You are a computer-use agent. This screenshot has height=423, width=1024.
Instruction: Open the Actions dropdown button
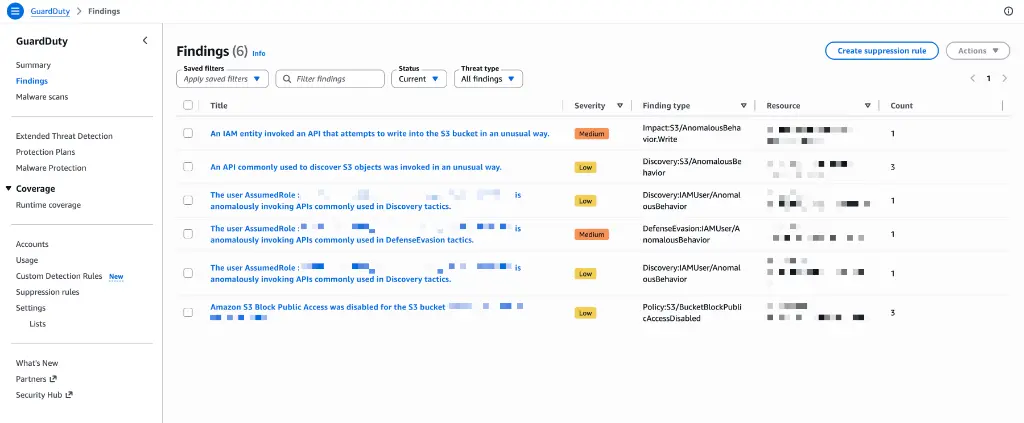[978, 51]
